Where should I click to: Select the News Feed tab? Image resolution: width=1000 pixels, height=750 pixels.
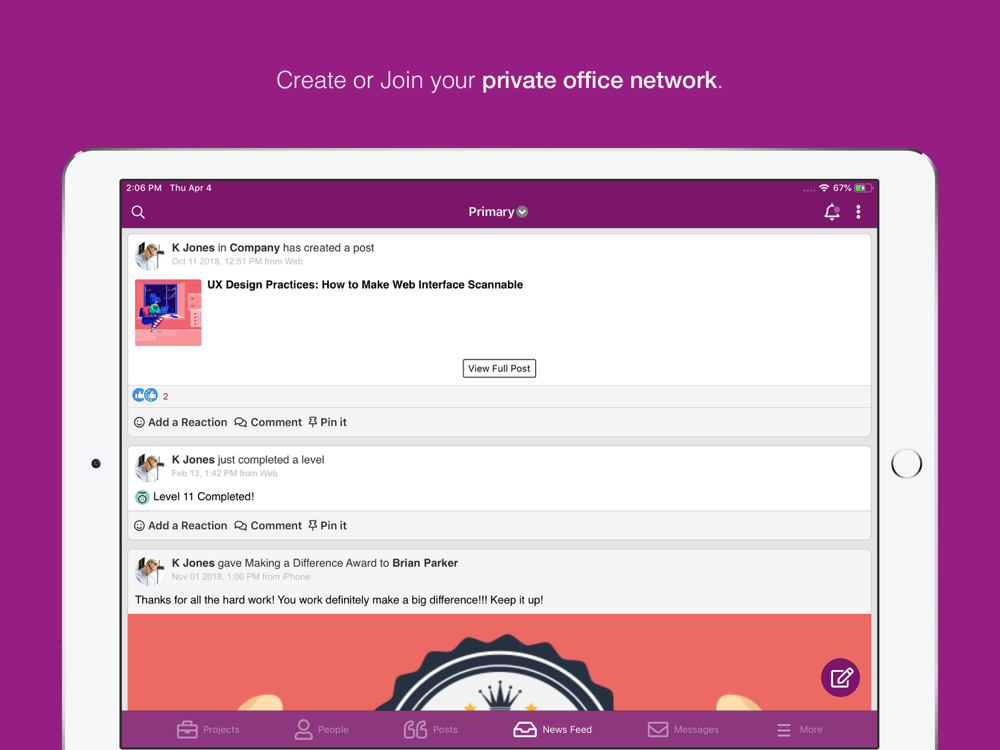coord(552,730)
